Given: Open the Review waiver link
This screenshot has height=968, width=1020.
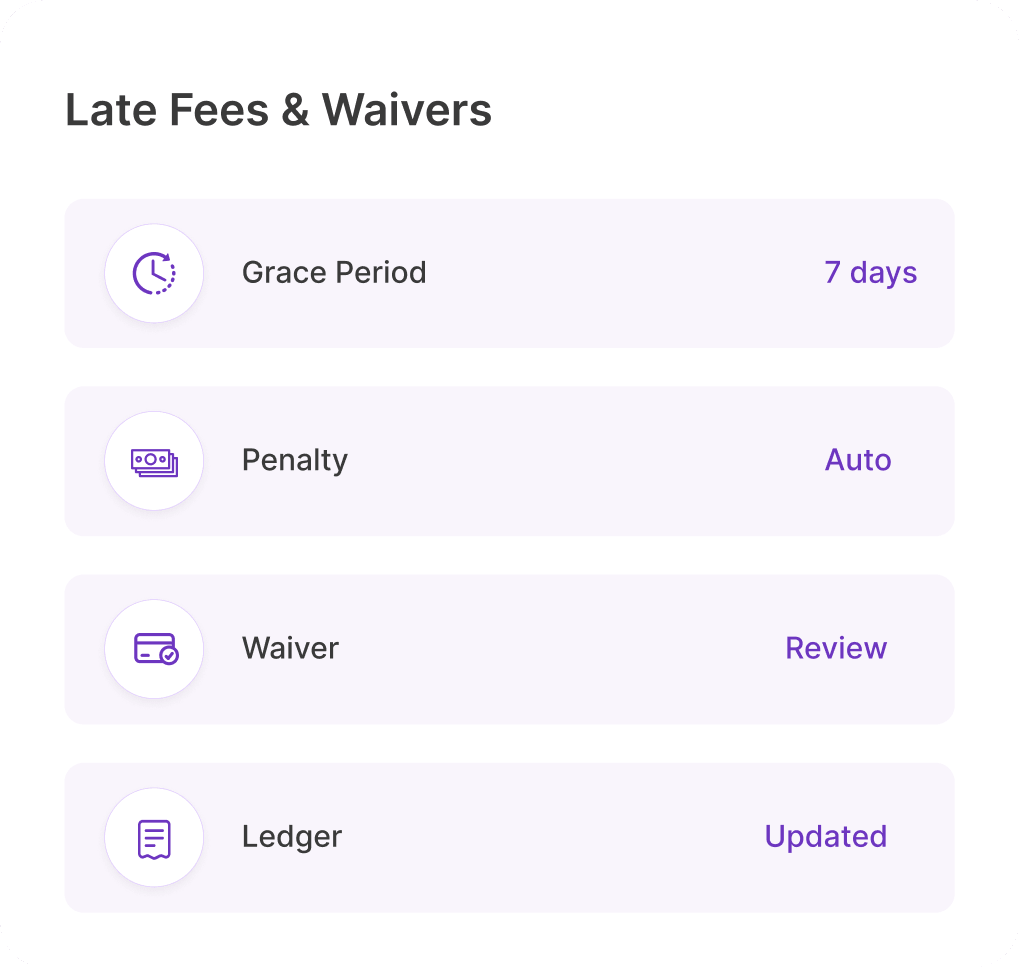Looking at the screenshot, I should pyautogui.click(x=836, y=649).
